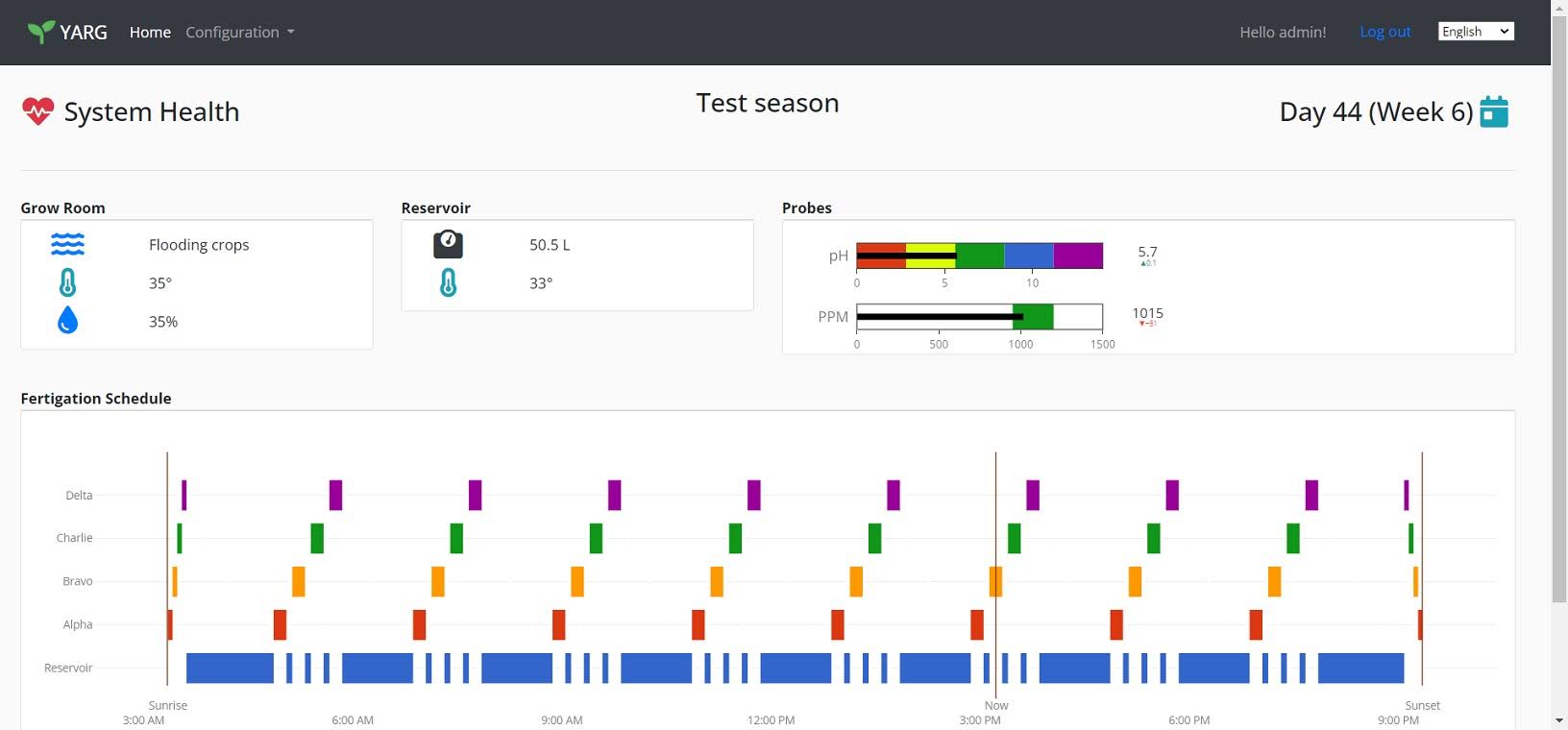The height and width of the screenshot is (730, 1568).
Task: Open the calendar icon beside Day 44
Action: point(1493,111)
